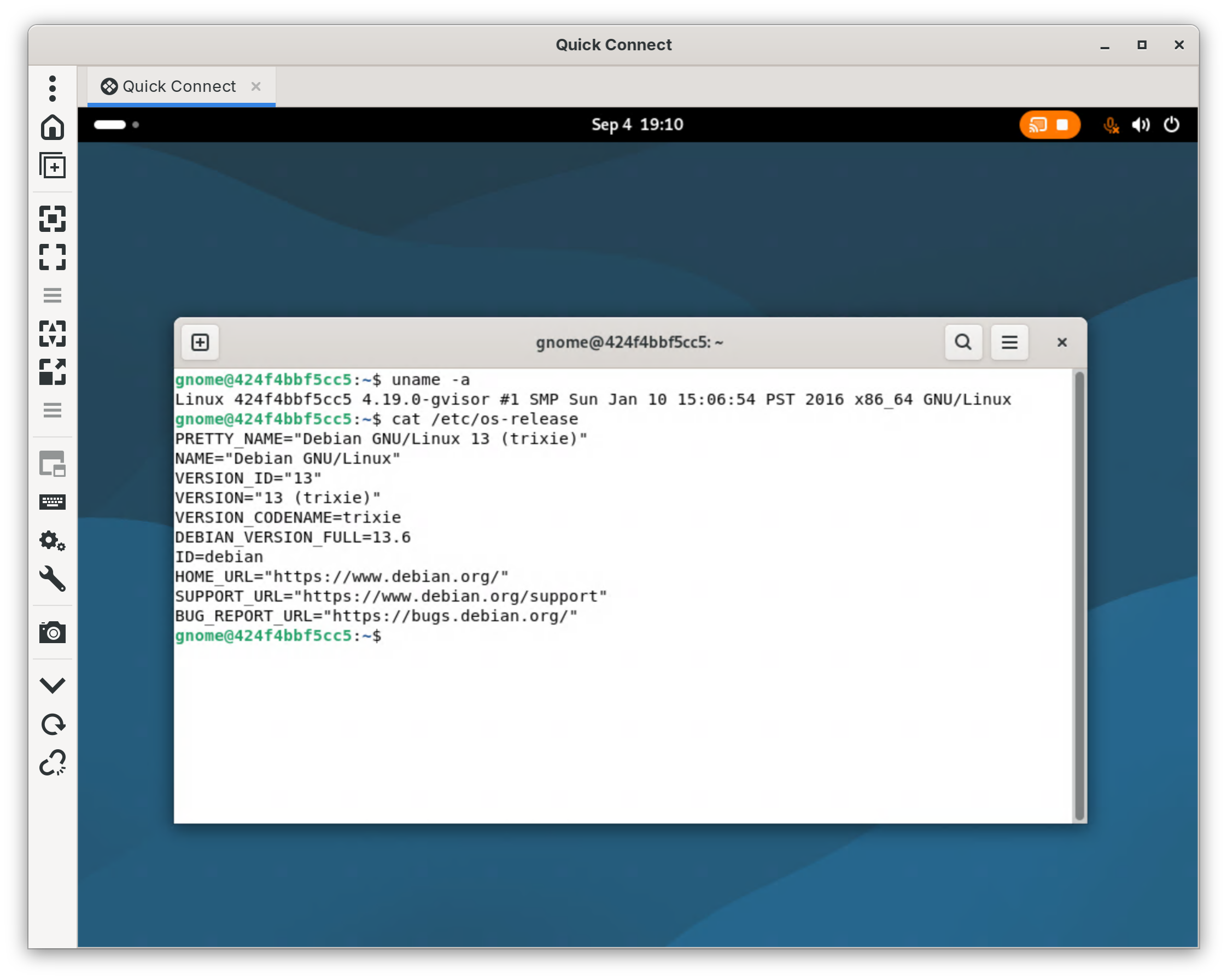This screenshot has height=980, width=1227.
Task: Click the downward chevron minimize icon
Action: tap(52, 685)
